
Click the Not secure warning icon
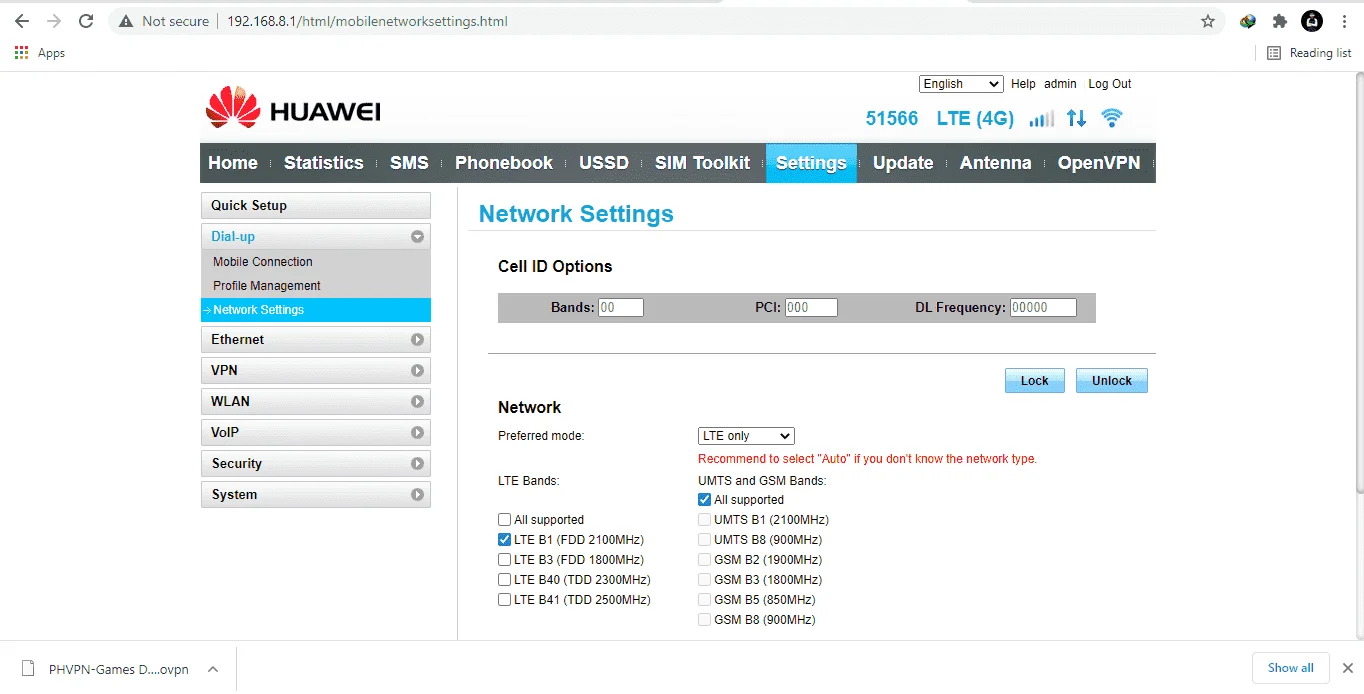(126, 21)
